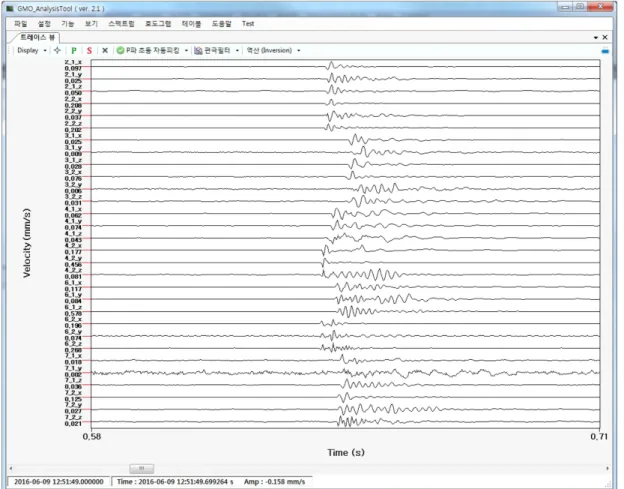Maximize the GMO_AnalysisTool window
The height and width of the screenshot is (489, 624).
(x=580, y=7)
